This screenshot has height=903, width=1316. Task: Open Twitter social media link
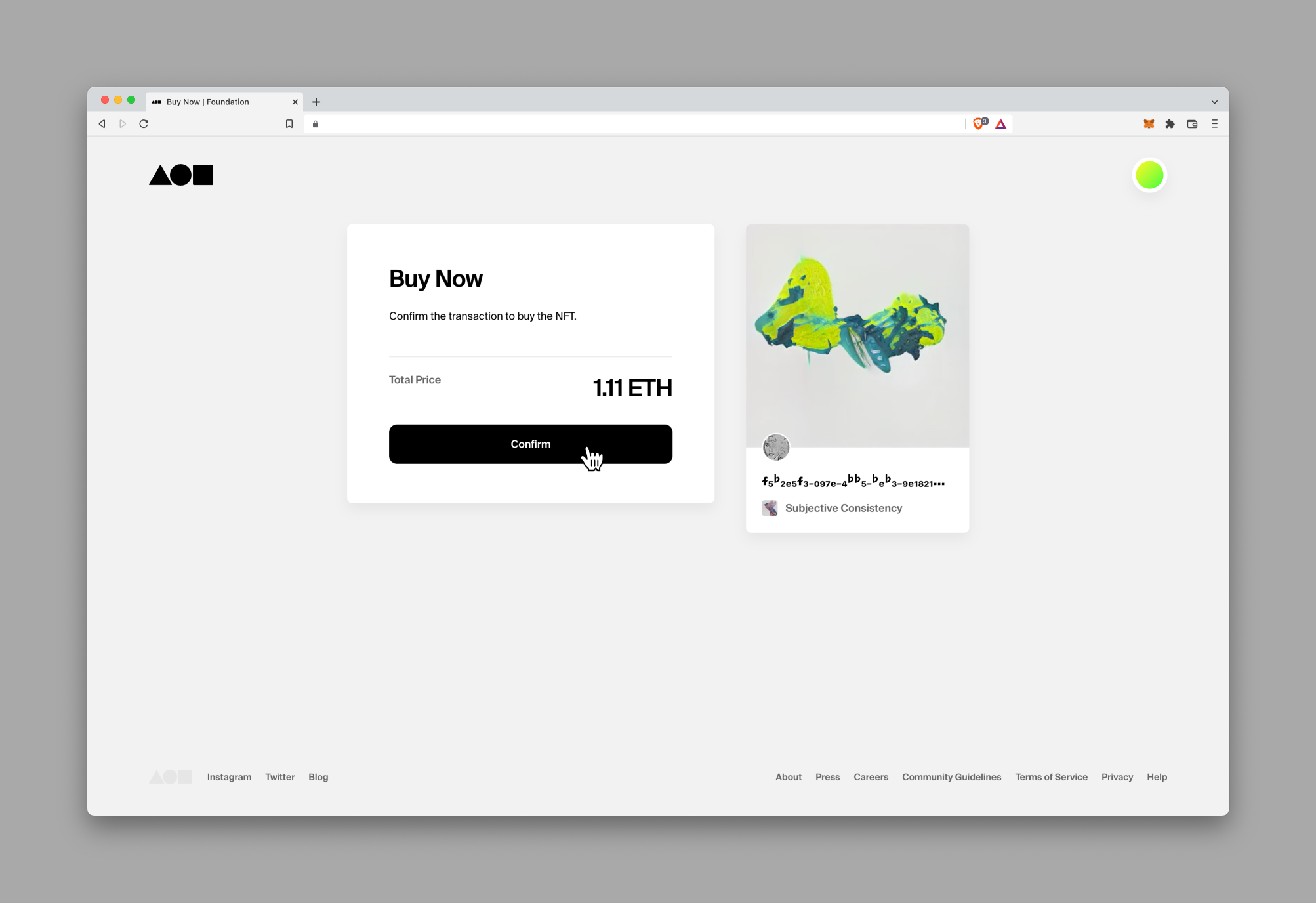coord(280,777)
